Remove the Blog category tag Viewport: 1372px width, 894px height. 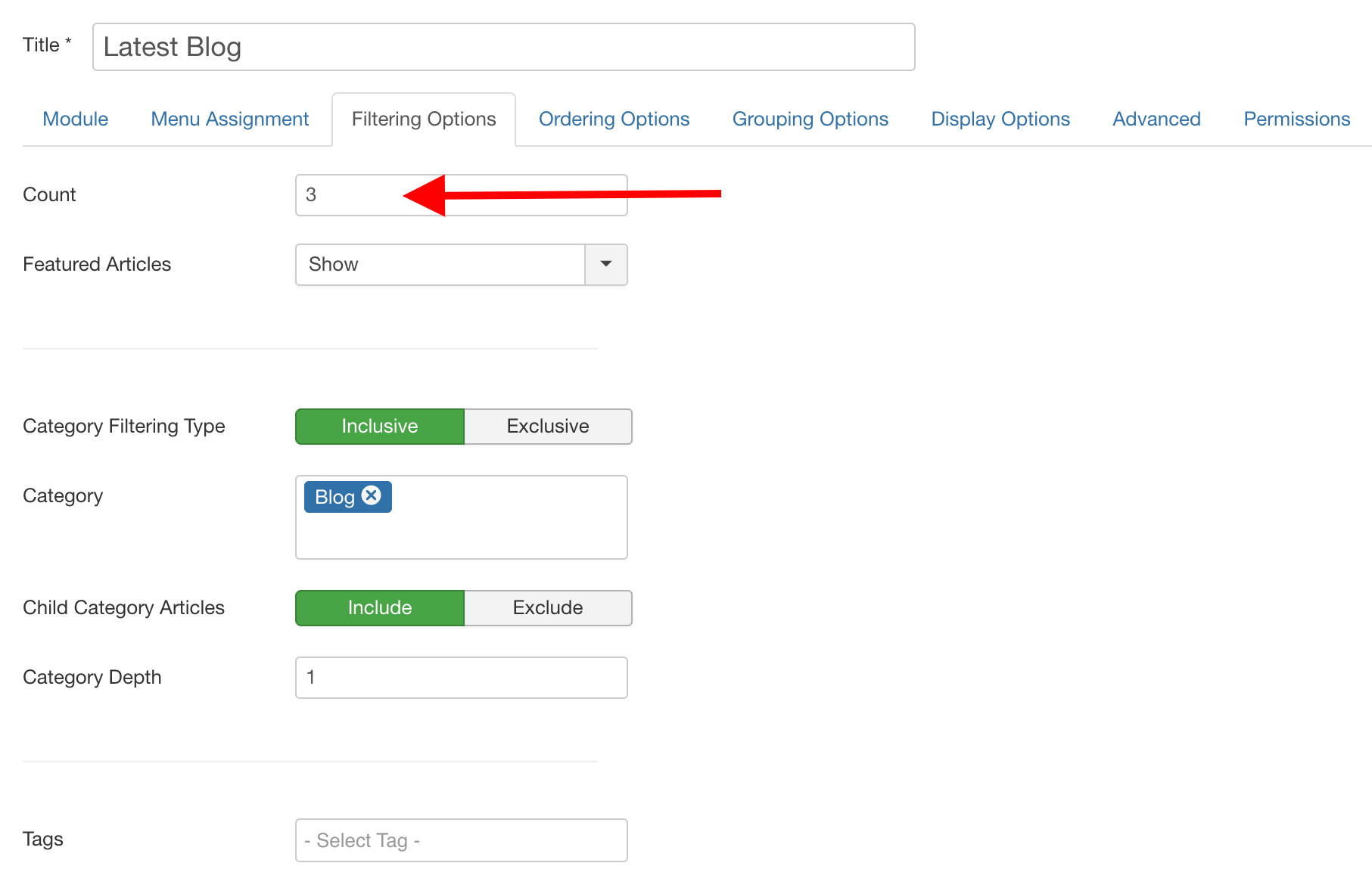click(x=371, y=495)
